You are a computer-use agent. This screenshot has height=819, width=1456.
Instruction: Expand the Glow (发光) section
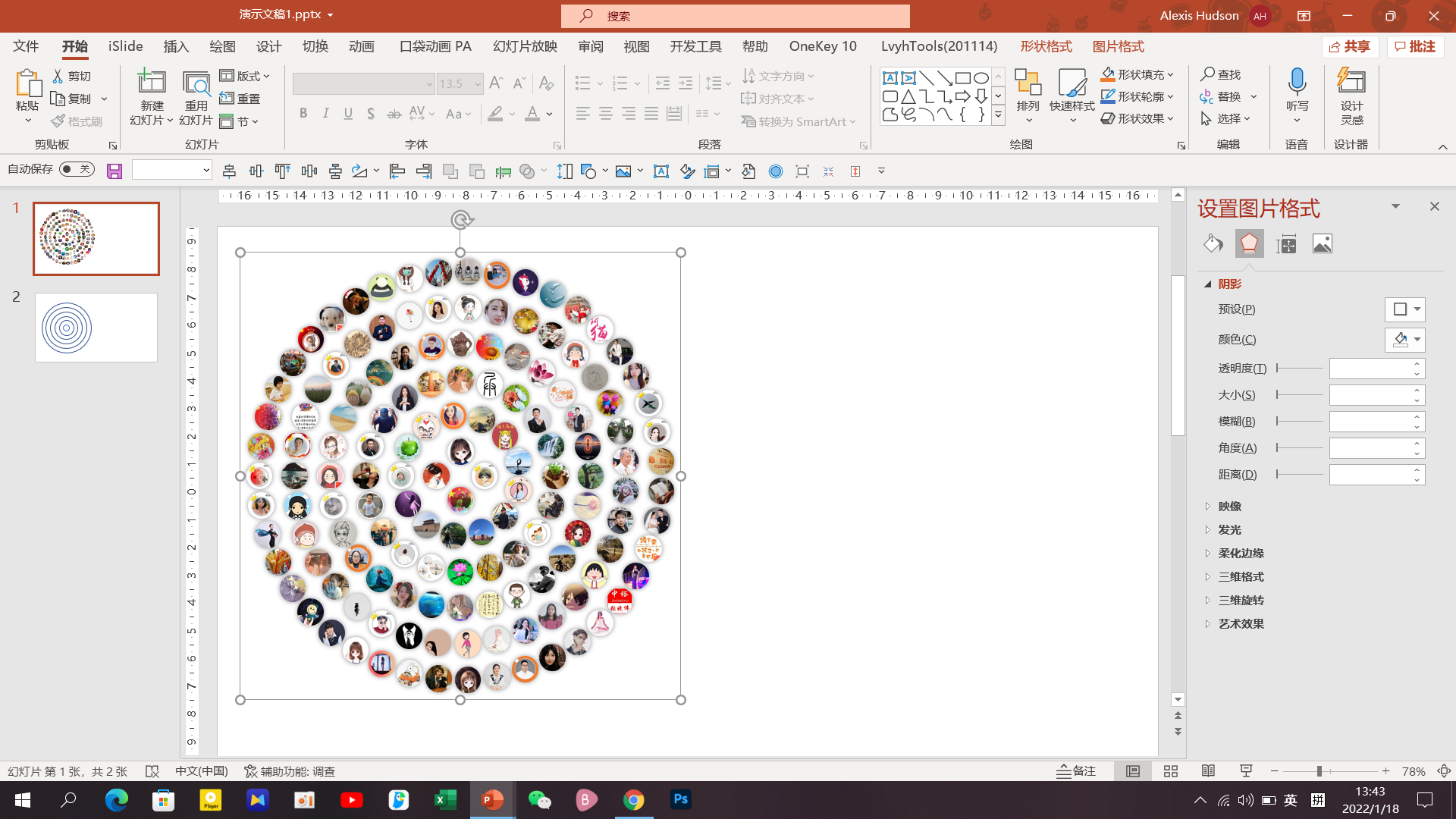1229,530
